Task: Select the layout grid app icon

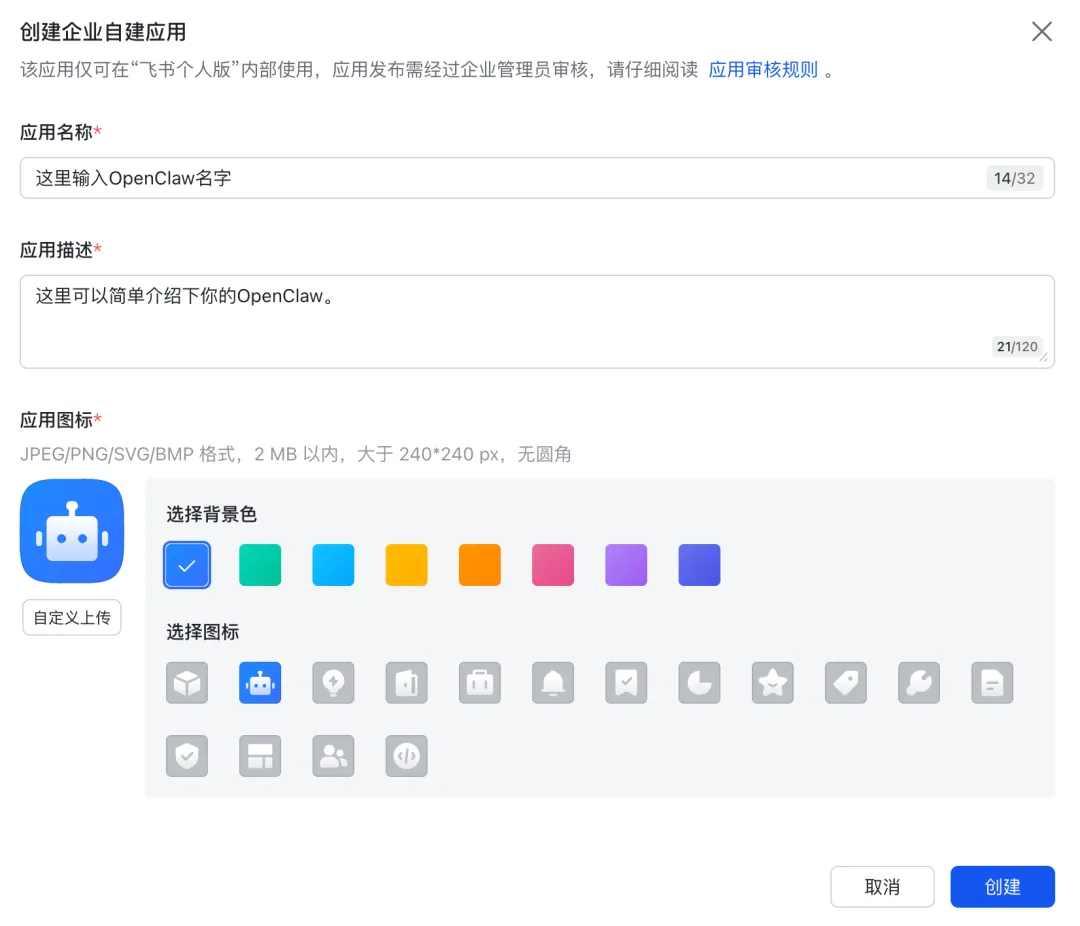Action: click(x=260, y=756)
